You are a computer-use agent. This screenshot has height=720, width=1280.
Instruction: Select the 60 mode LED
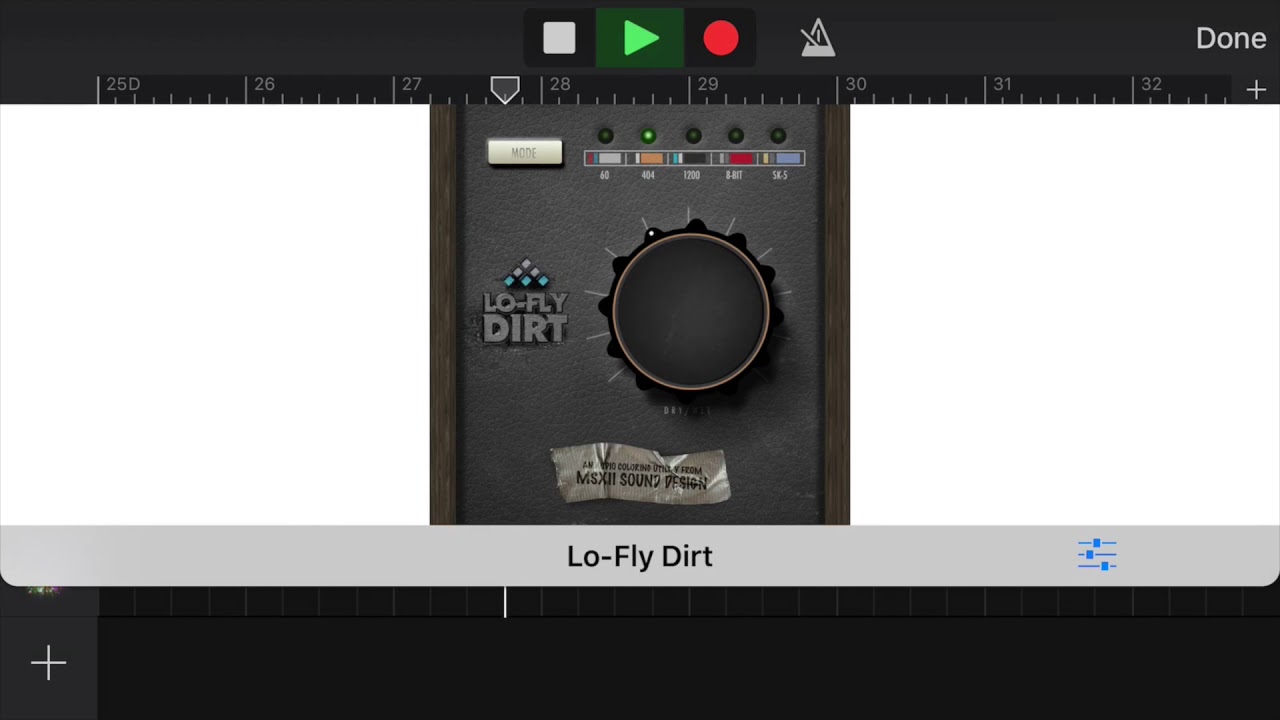click(x=605, y=136)
